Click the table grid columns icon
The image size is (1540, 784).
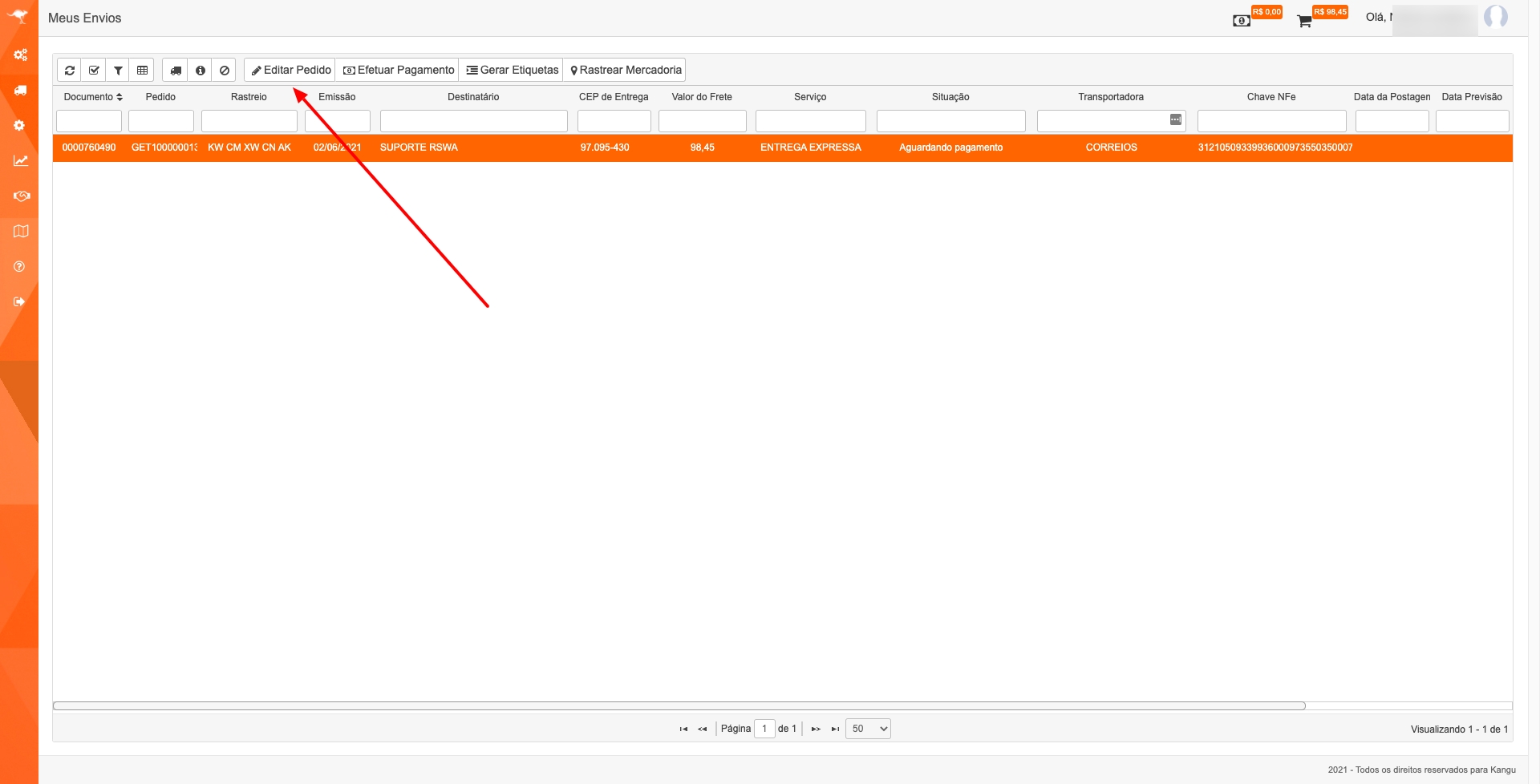142,71
